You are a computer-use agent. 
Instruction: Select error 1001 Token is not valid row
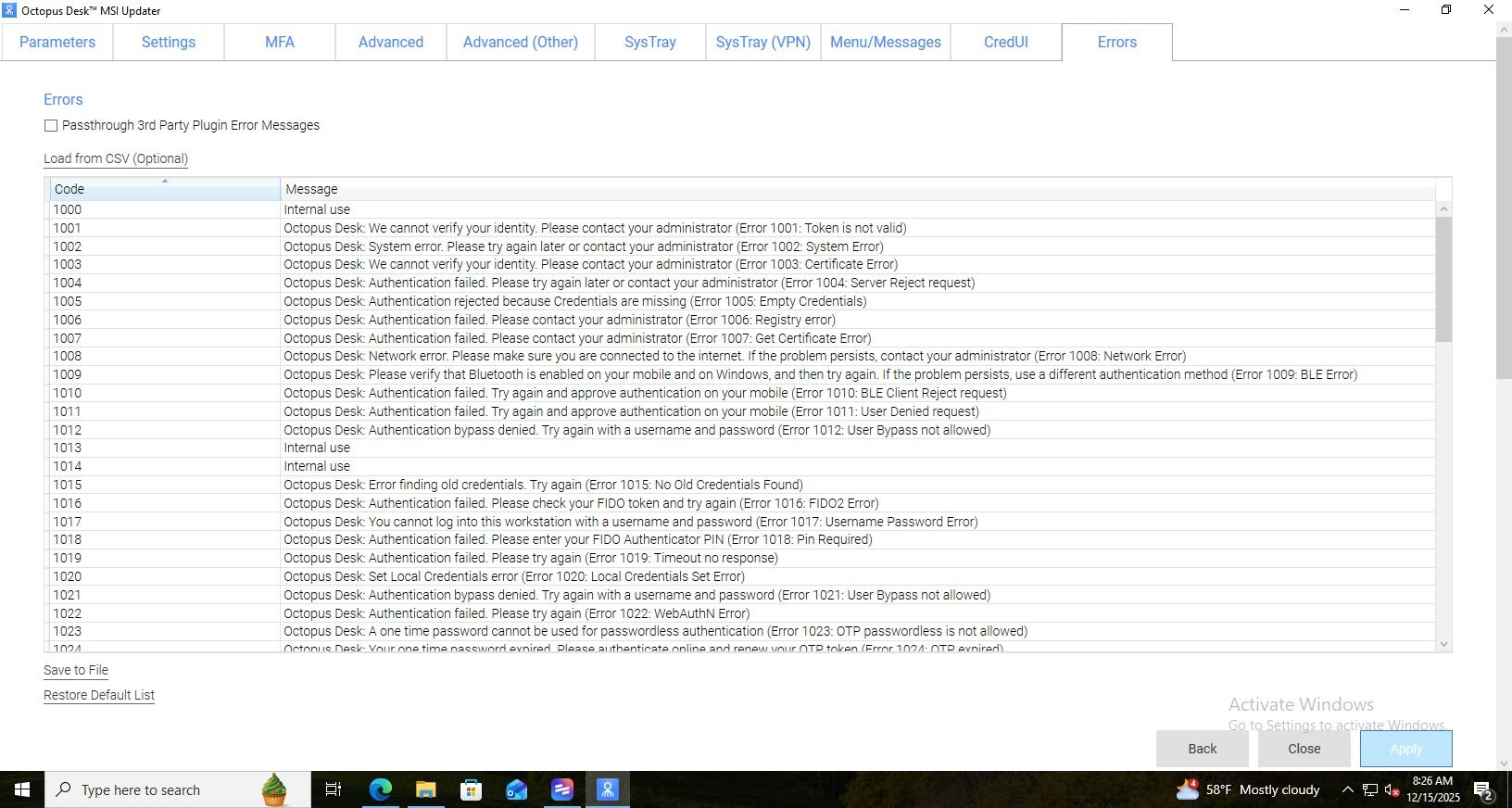pos(742,228)
